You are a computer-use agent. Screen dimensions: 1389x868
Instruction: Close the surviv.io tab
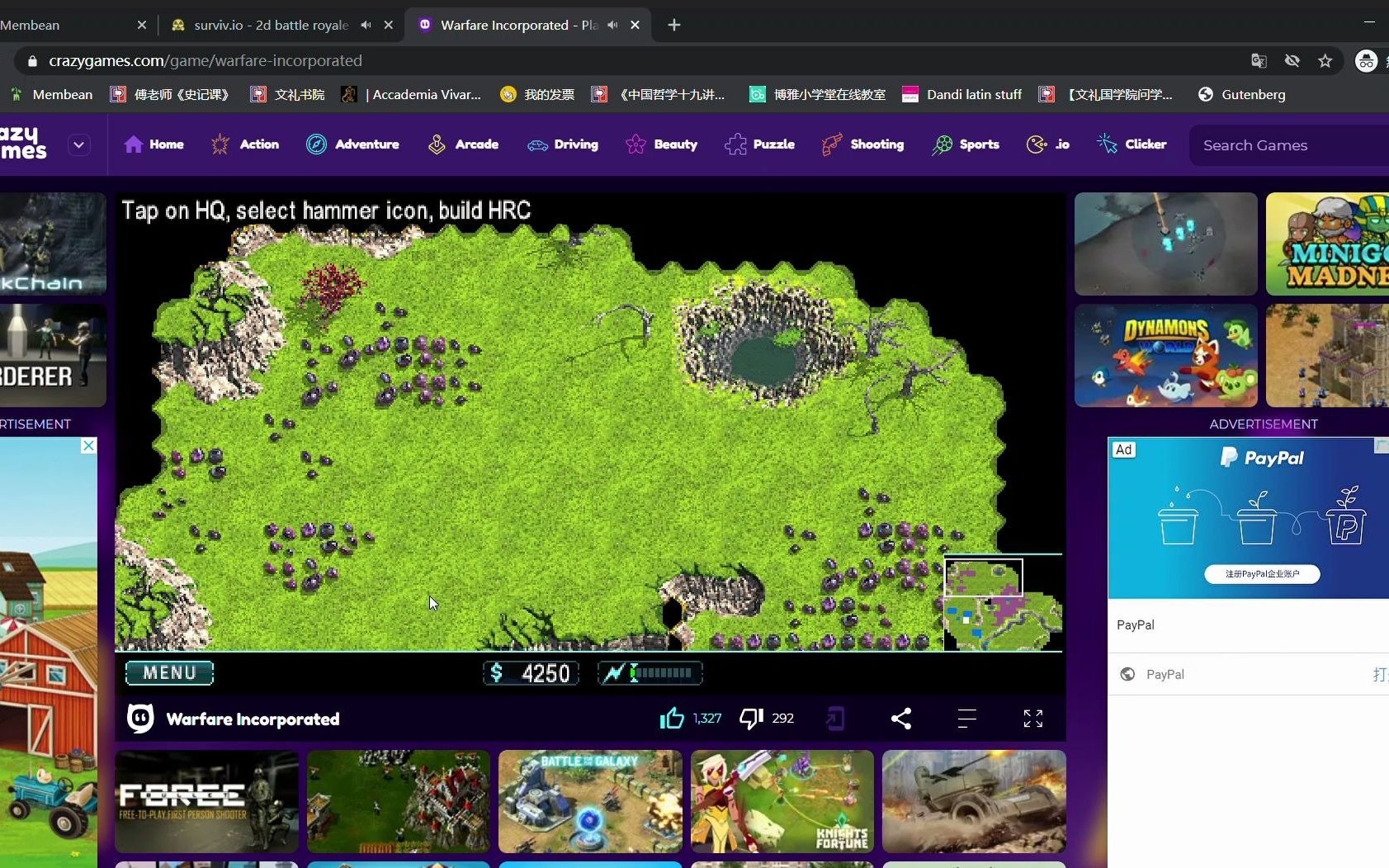coord(389,25)
